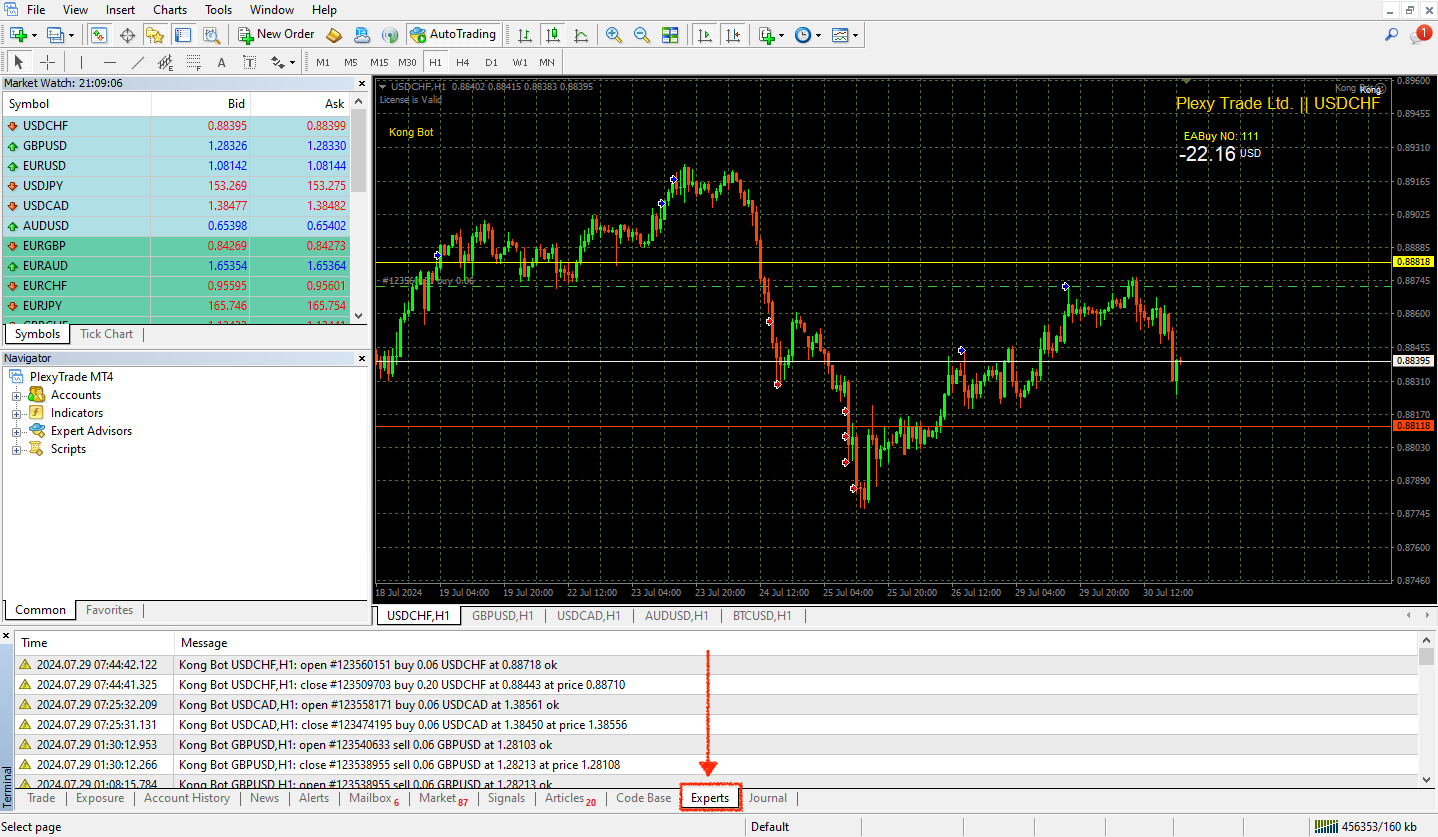Viewport: 1438px width, 837px height.
Task: Toggle the Data Window crosshair icon
Action: pos(127,35)
